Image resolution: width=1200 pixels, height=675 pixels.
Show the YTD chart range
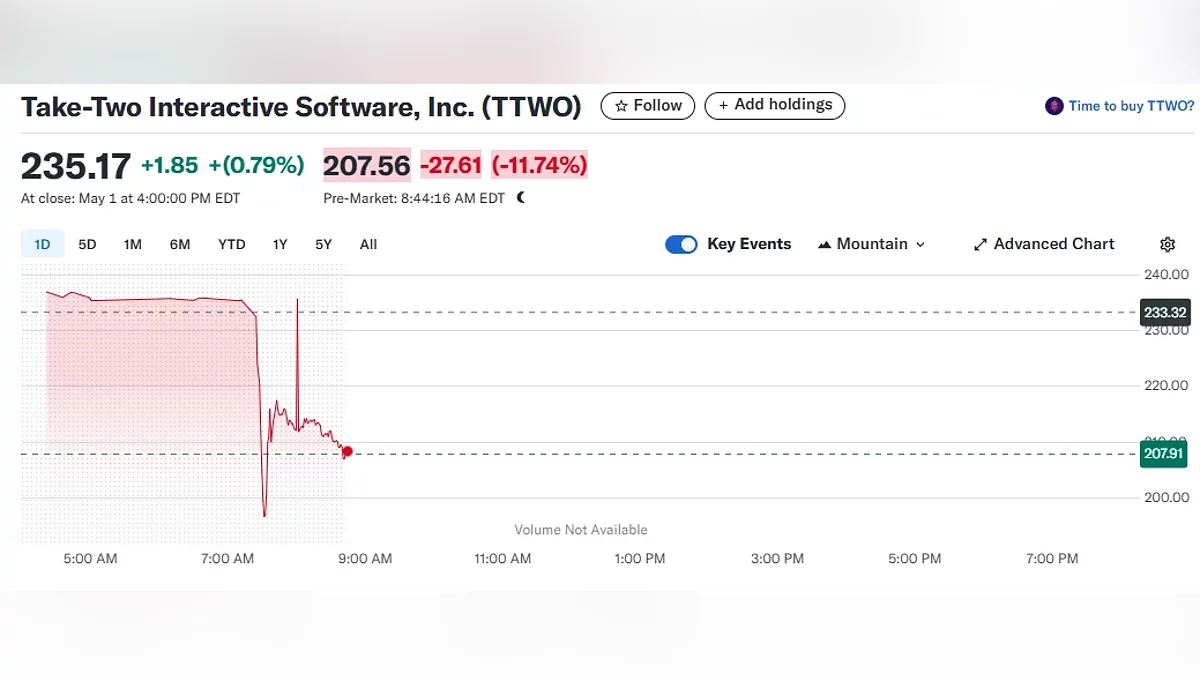[x=231, y=244]
